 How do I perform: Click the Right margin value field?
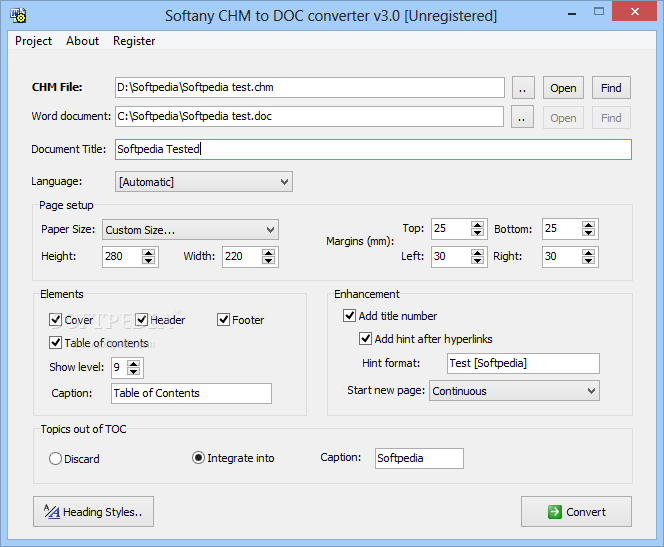[x=562, y=257]
